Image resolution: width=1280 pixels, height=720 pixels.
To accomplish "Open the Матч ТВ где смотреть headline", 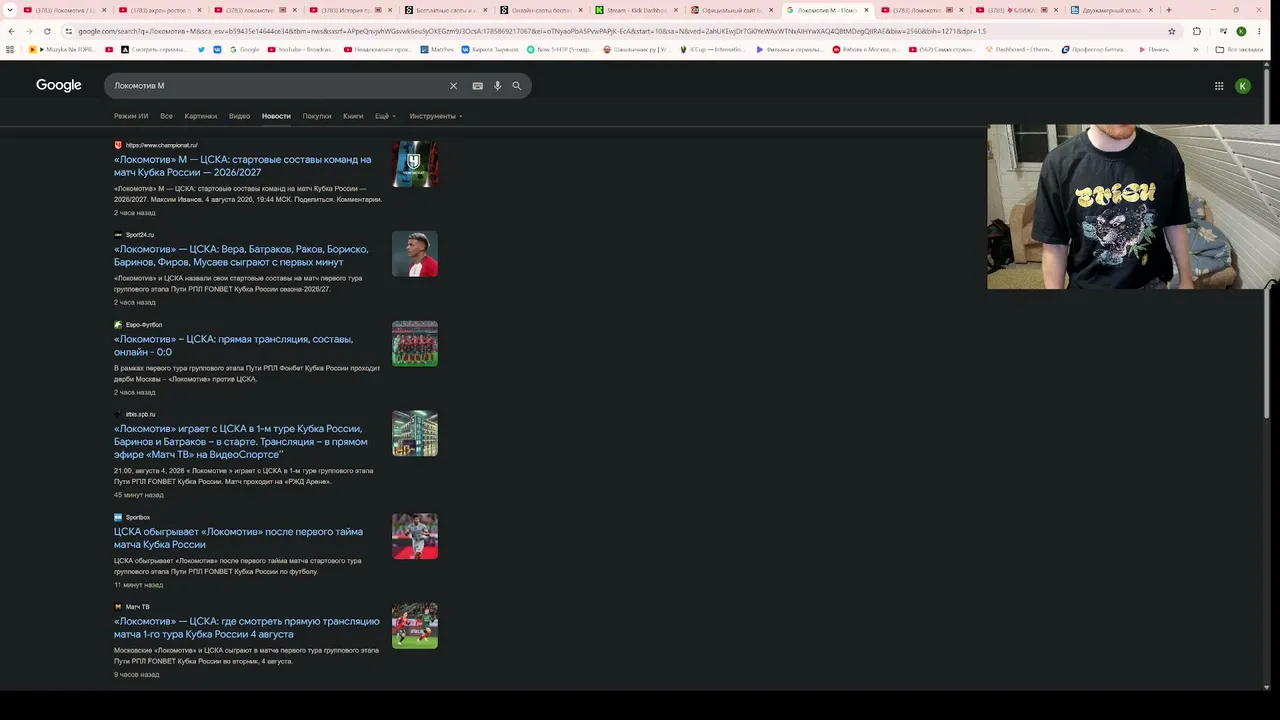I will pyautogui.click(x=247, y=628).
